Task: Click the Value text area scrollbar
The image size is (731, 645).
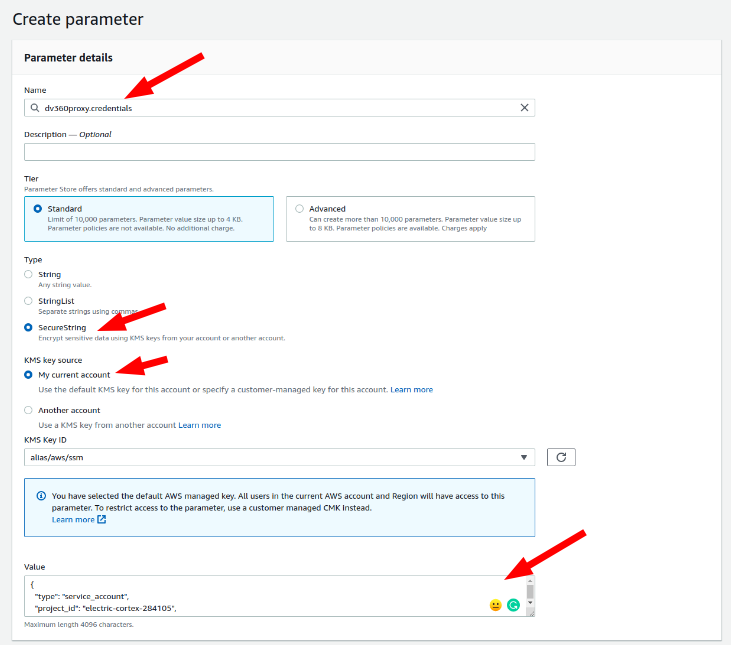Action: click(x=530, y=592)
